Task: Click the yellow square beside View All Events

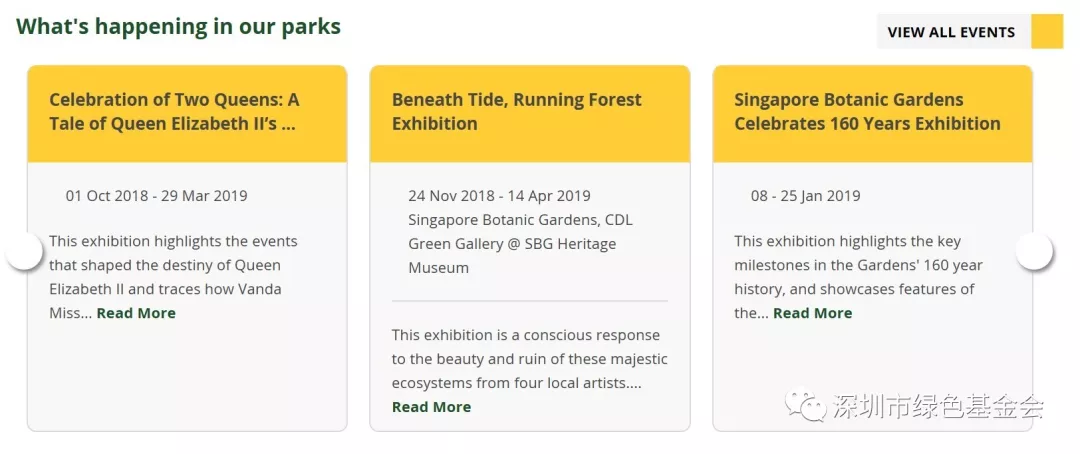Action: [1047, 32]
